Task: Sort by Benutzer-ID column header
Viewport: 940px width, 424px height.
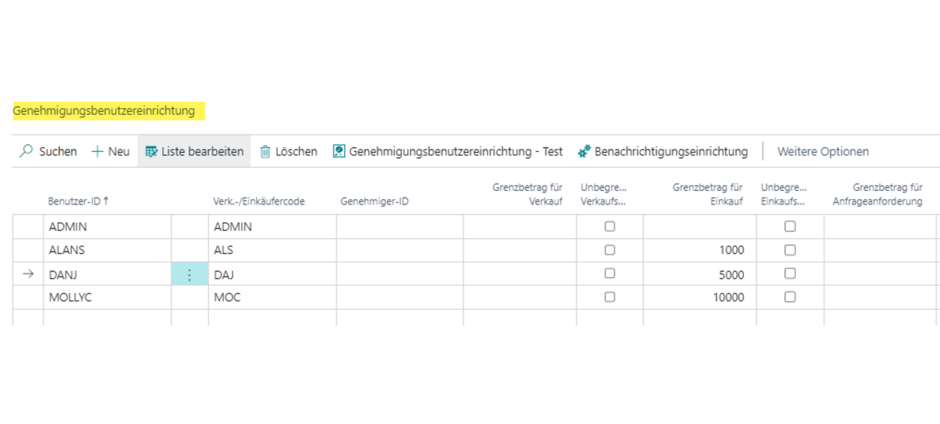Action: click(78, 202)
